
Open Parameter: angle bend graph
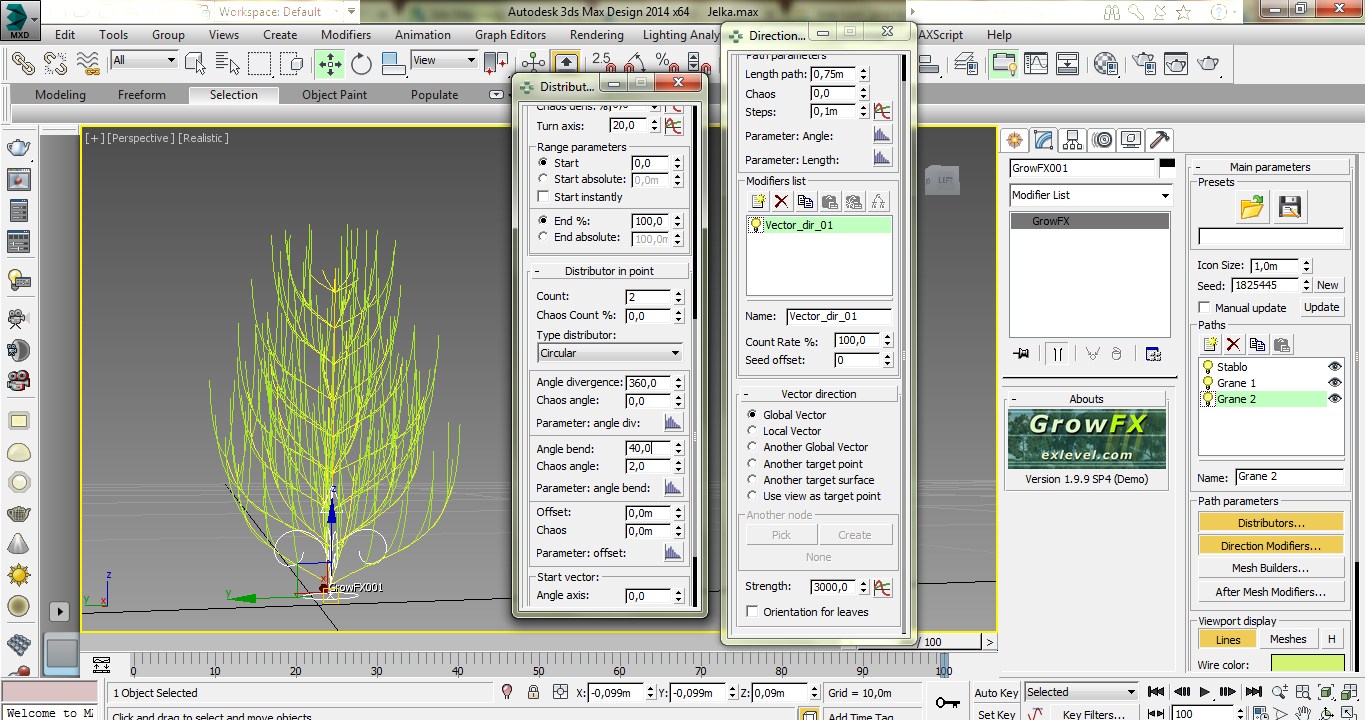point(673,488)
